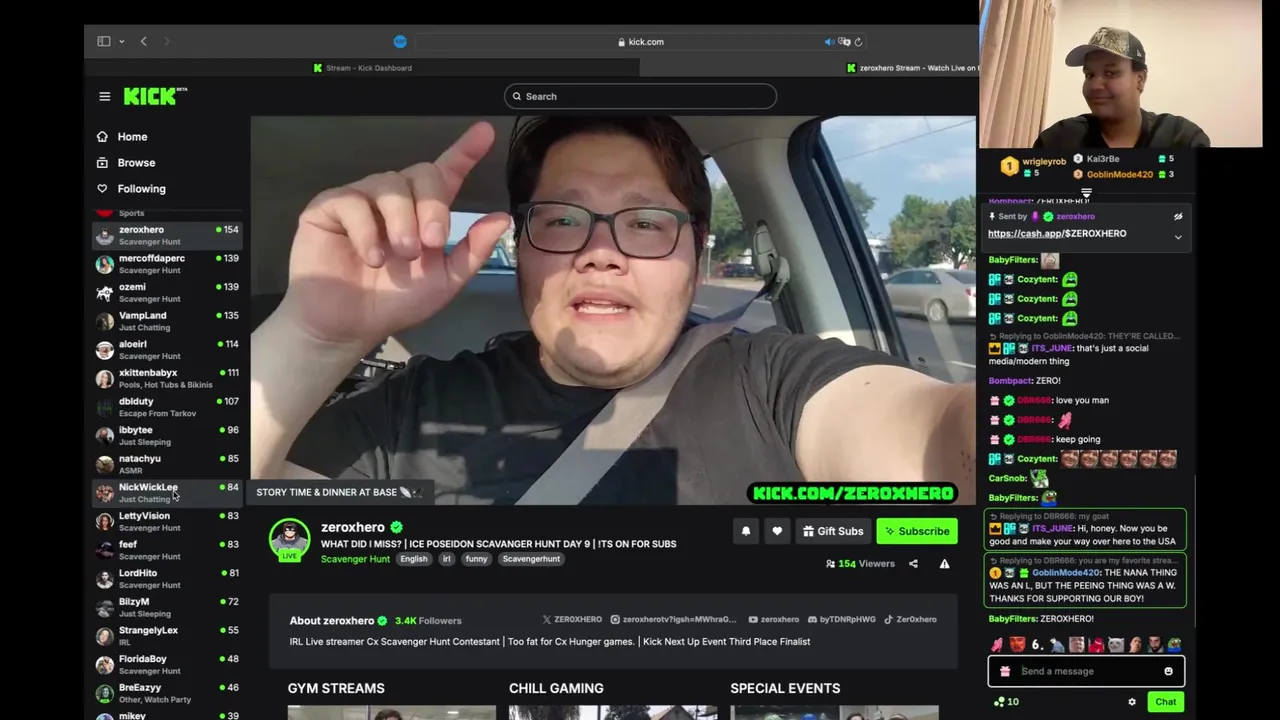Screen dimensions: 1280x720
Task: Open Browse in sidebar
Action: coord(125,163)
